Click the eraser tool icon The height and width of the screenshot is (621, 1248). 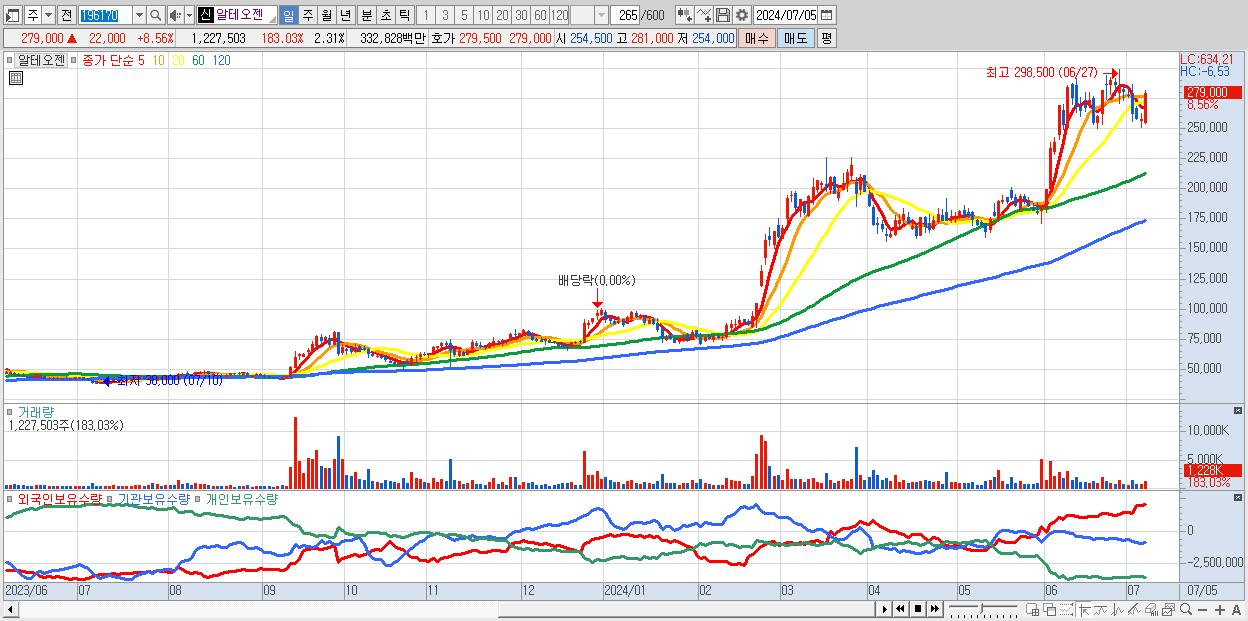point(1151,610)
